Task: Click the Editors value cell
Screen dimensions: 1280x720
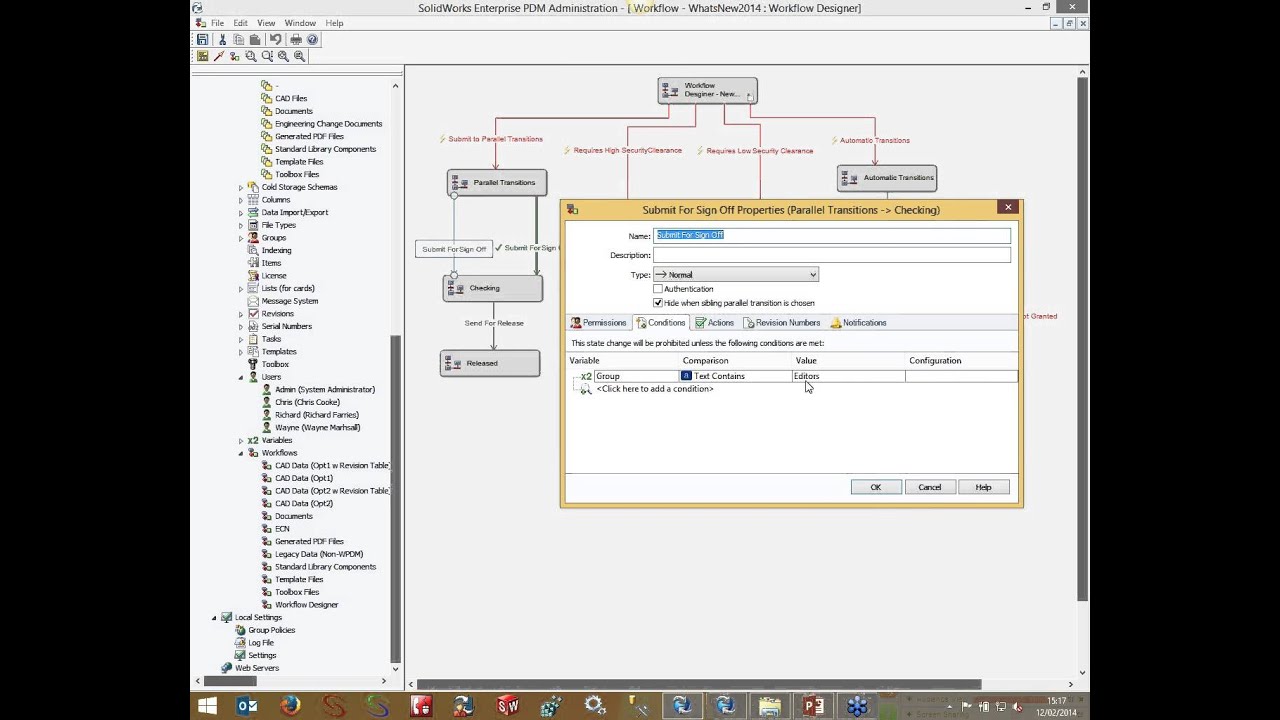Action: [x=848, y=376]
